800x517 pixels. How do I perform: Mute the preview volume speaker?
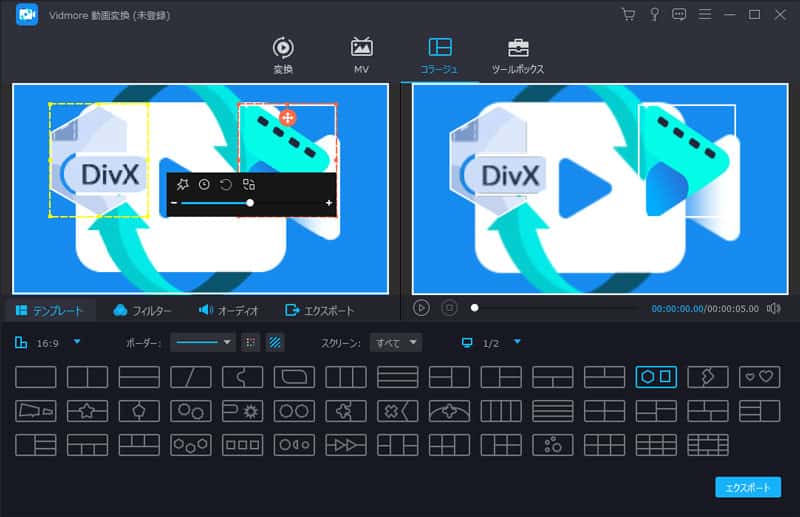pyautogui.click(x=773, y=308)
